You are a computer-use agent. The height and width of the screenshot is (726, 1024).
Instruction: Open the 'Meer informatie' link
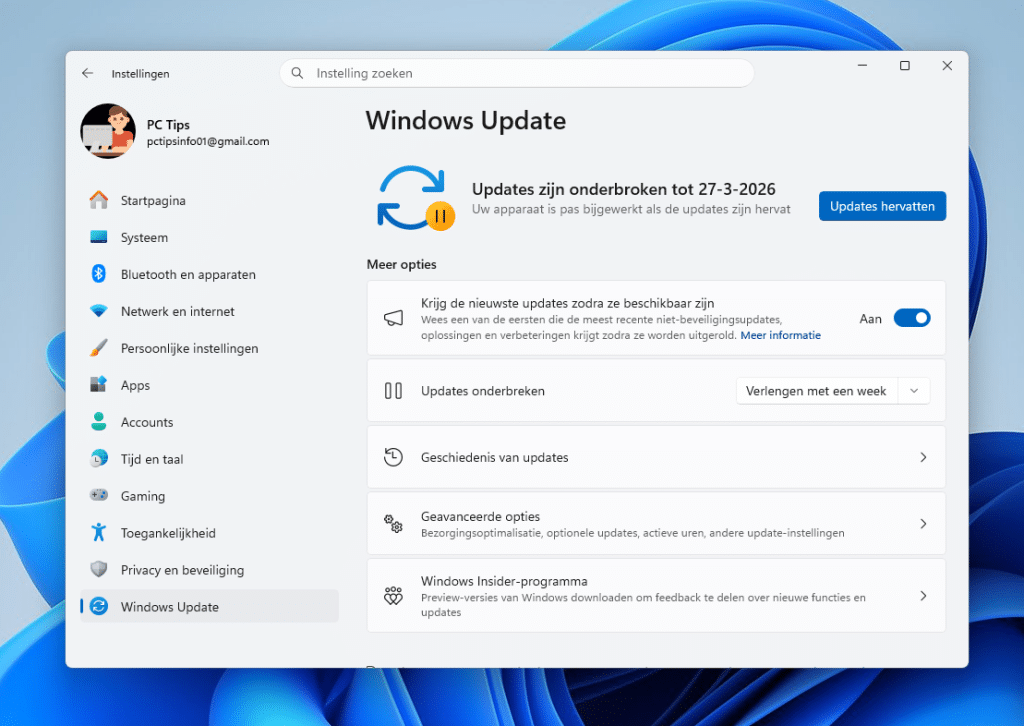click(x=780, y=335)
